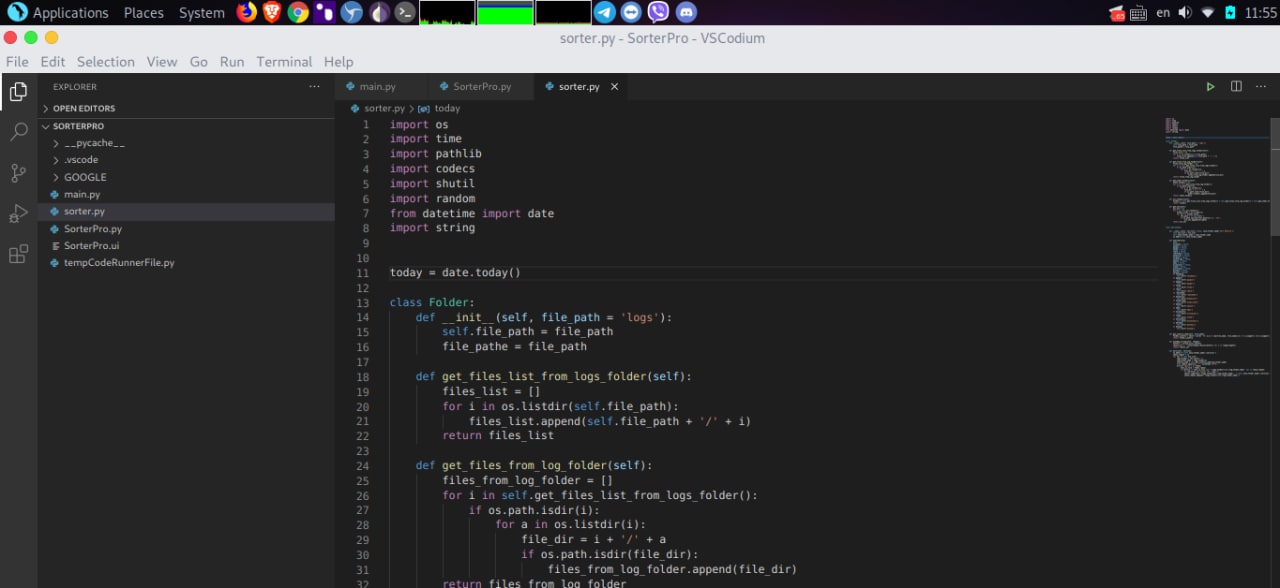Open the Run and Debug view icon
Screen dimensions: 1280x588
point(18,213)
